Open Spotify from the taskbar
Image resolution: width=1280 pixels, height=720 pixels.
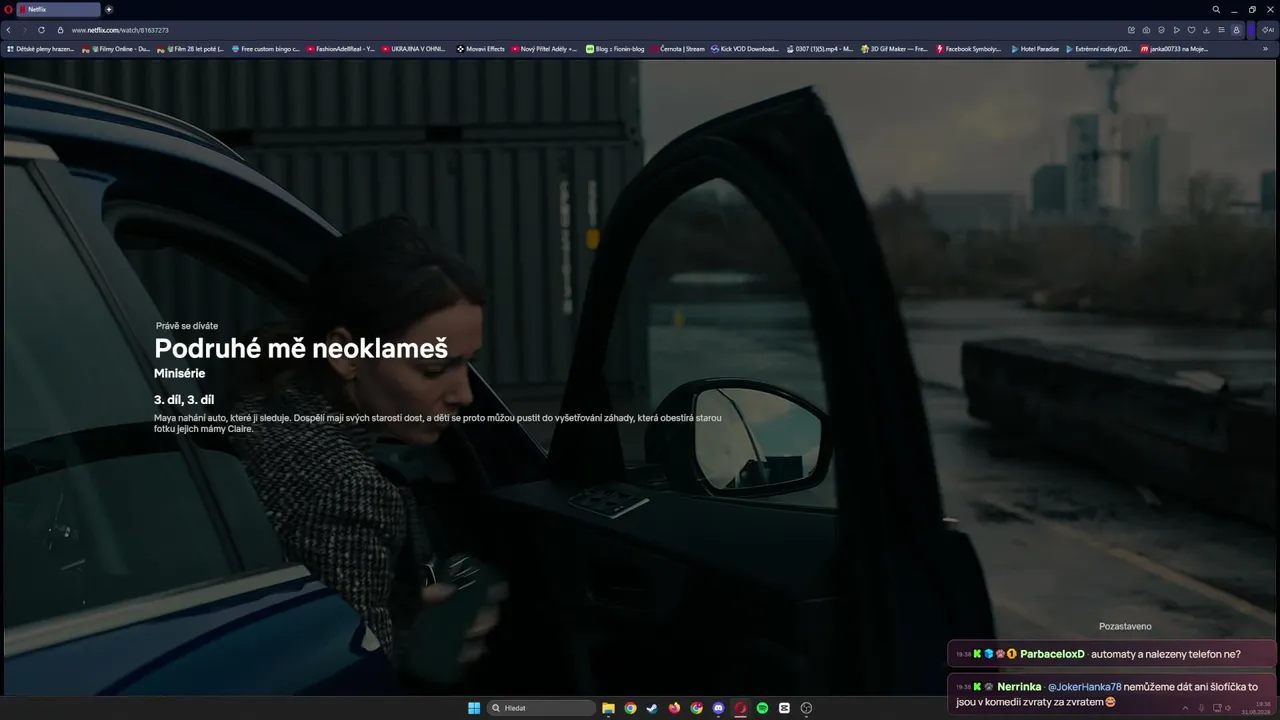point(762,708)
